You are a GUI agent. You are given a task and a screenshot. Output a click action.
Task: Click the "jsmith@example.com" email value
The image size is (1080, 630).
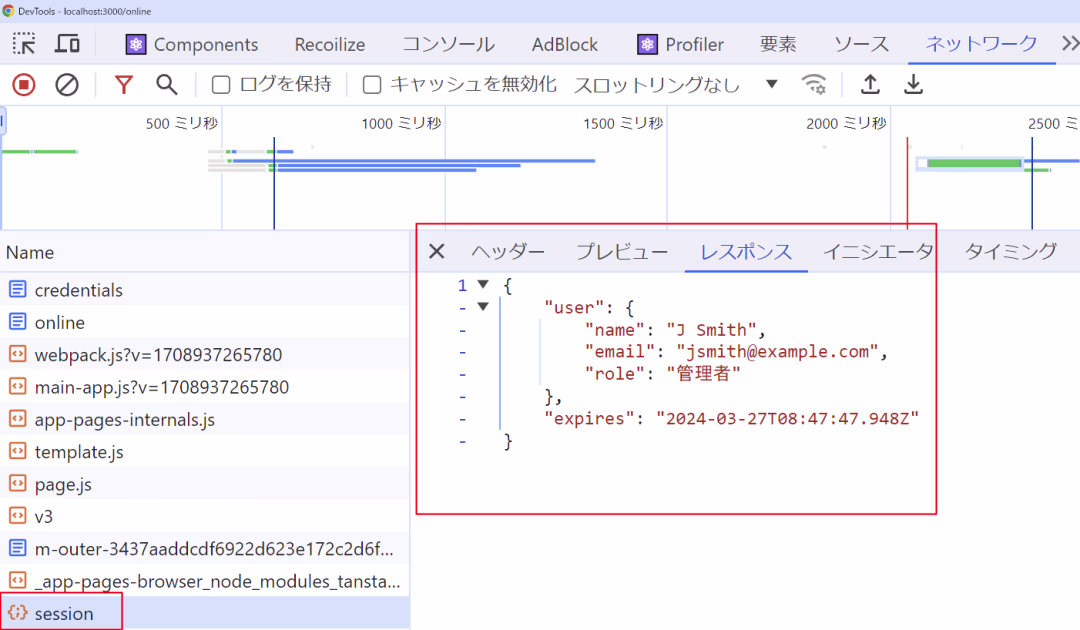pyautogui.click(x=777, y=351)
